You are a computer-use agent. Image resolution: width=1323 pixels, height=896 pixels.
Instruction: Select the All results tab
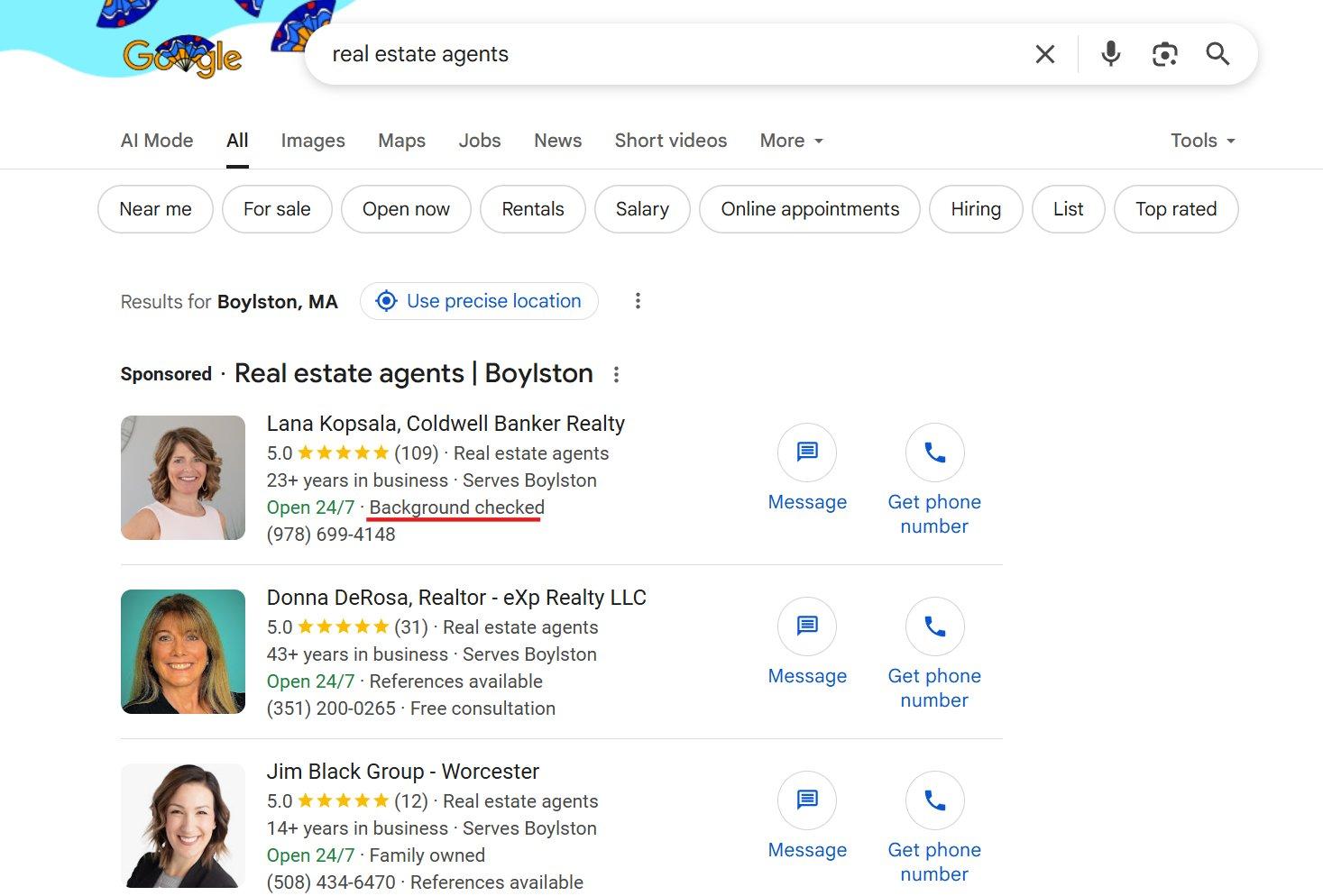[237, 141]
